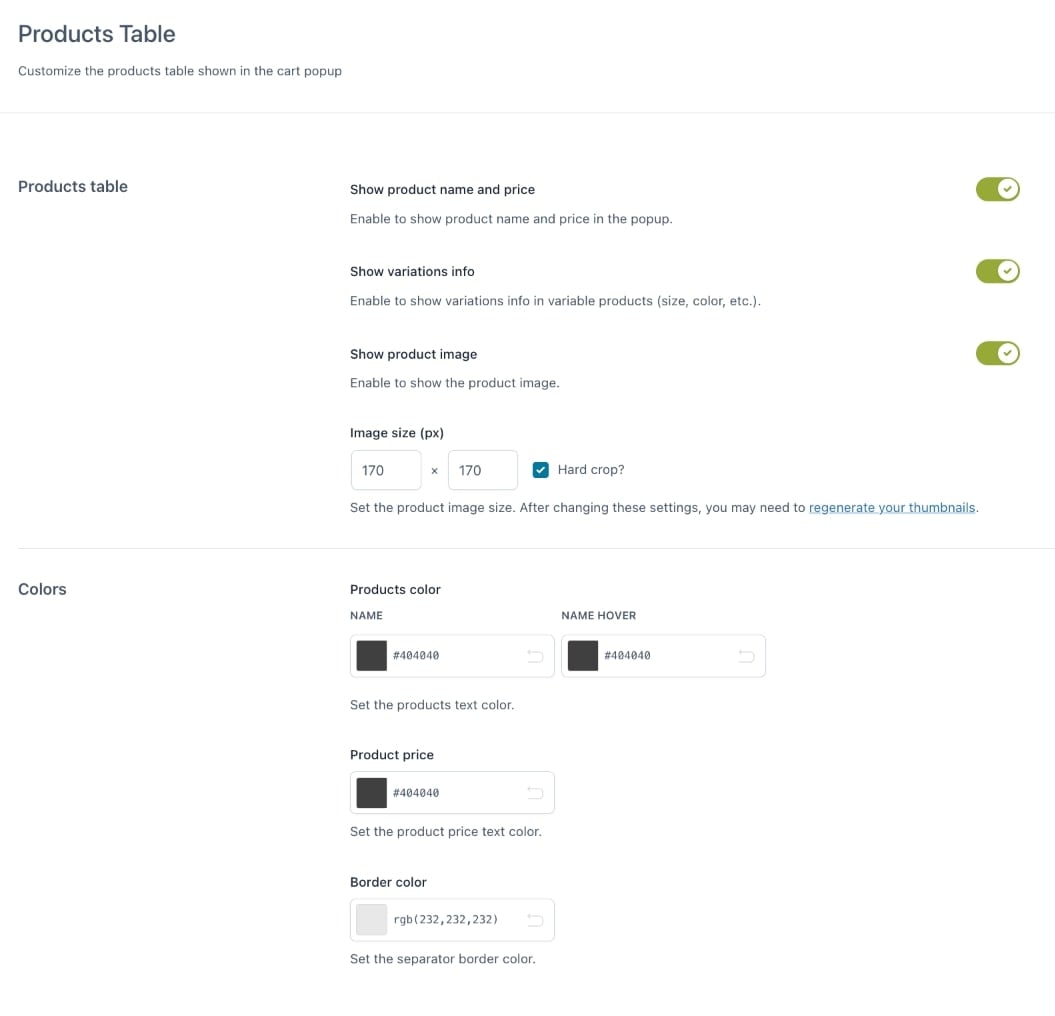The width and height of the screenshot is (1055, 1016).
Task: Uncheck the Hard crop checkbox
Action: (541, 470)
